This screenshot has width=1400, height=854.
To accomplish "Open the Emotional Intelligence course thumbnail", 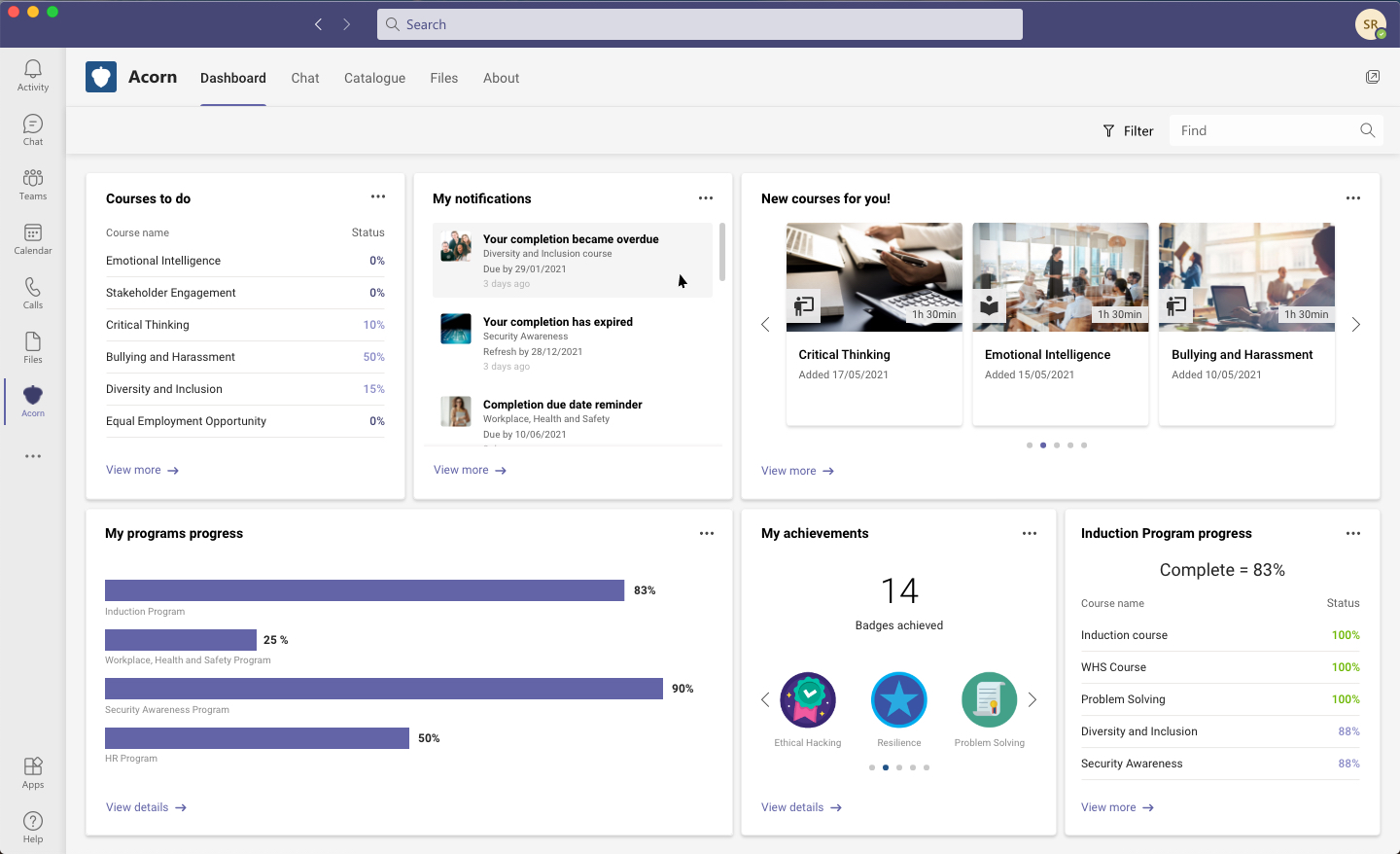I will click(x=1061, y=277).
